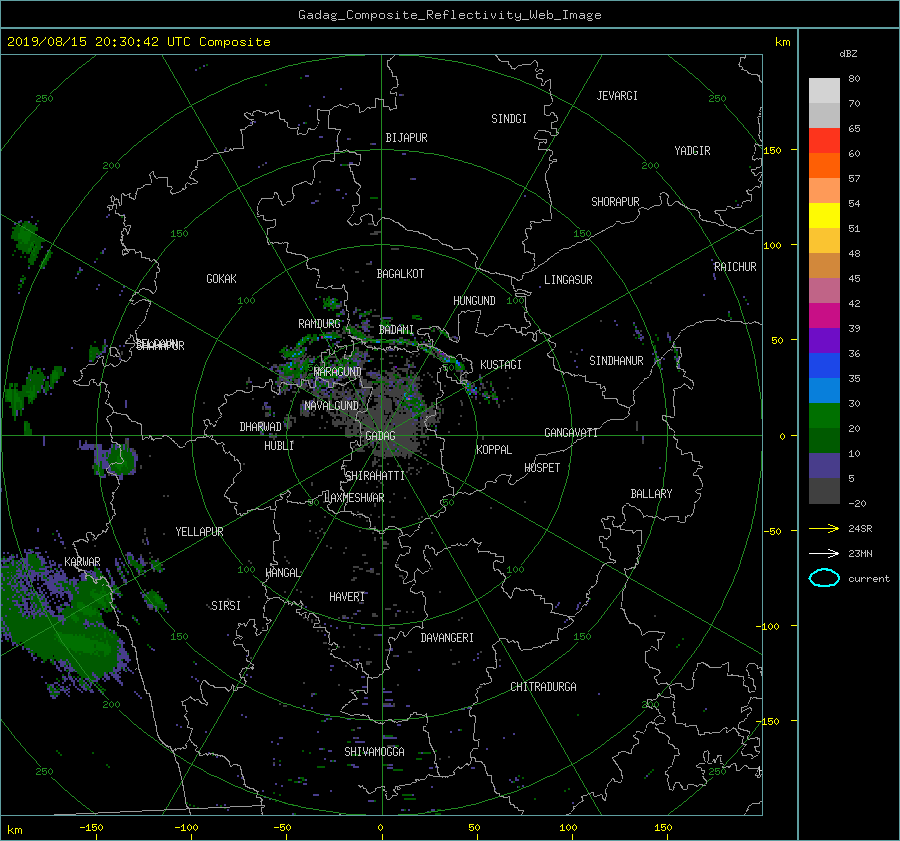Click the SINDGI city label
The image size is (900, 841).
pos(509,119)
